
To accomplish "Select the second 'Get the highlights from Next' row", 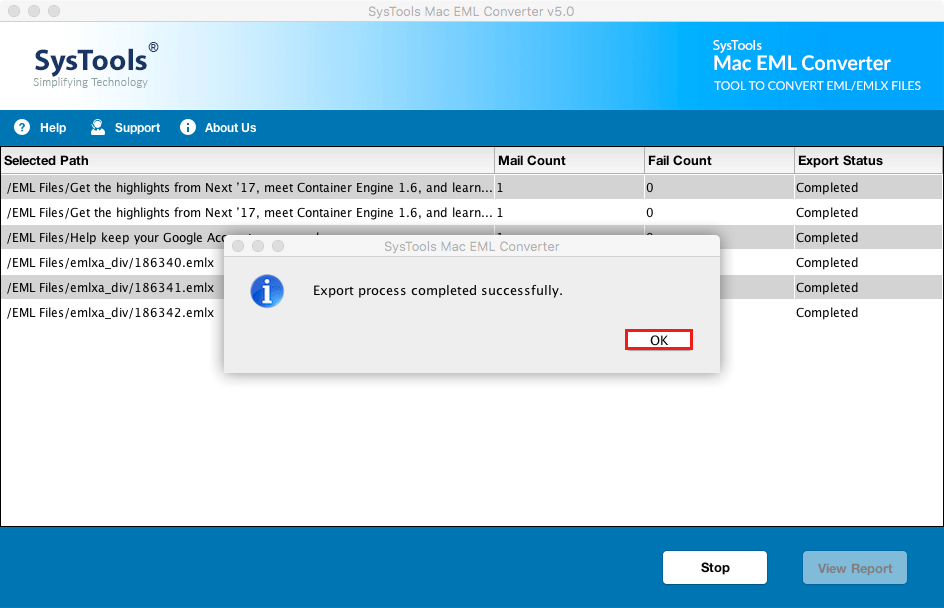I will 471,212.
